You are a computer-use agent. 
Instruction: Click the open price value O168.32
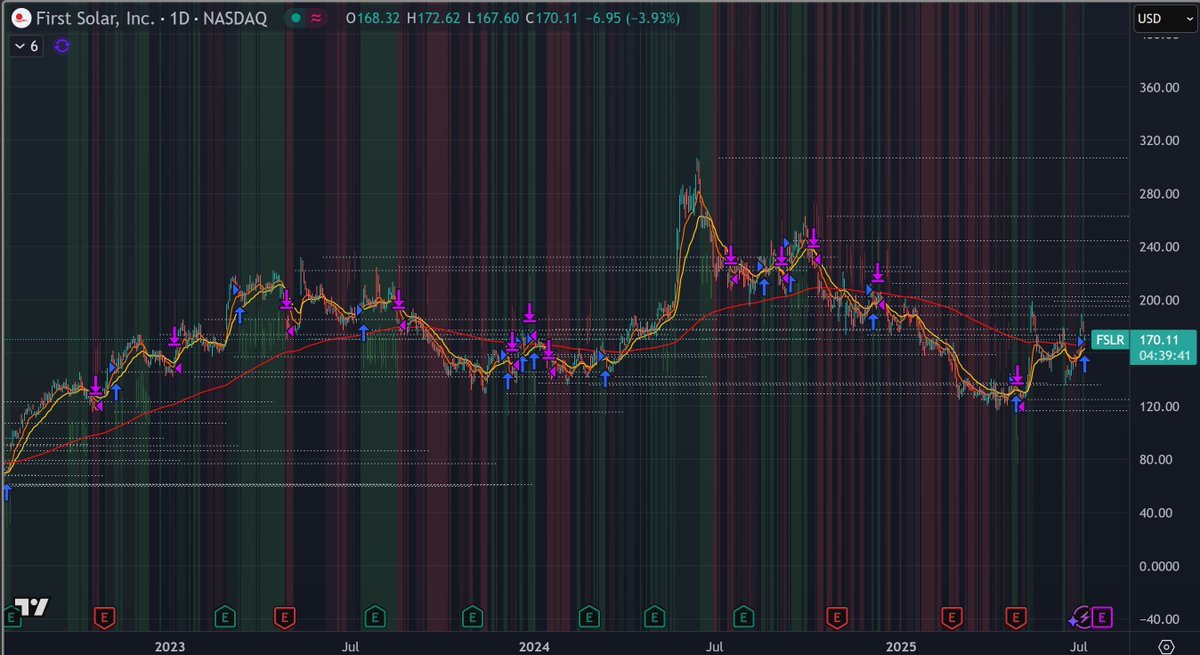coord(372,18)
